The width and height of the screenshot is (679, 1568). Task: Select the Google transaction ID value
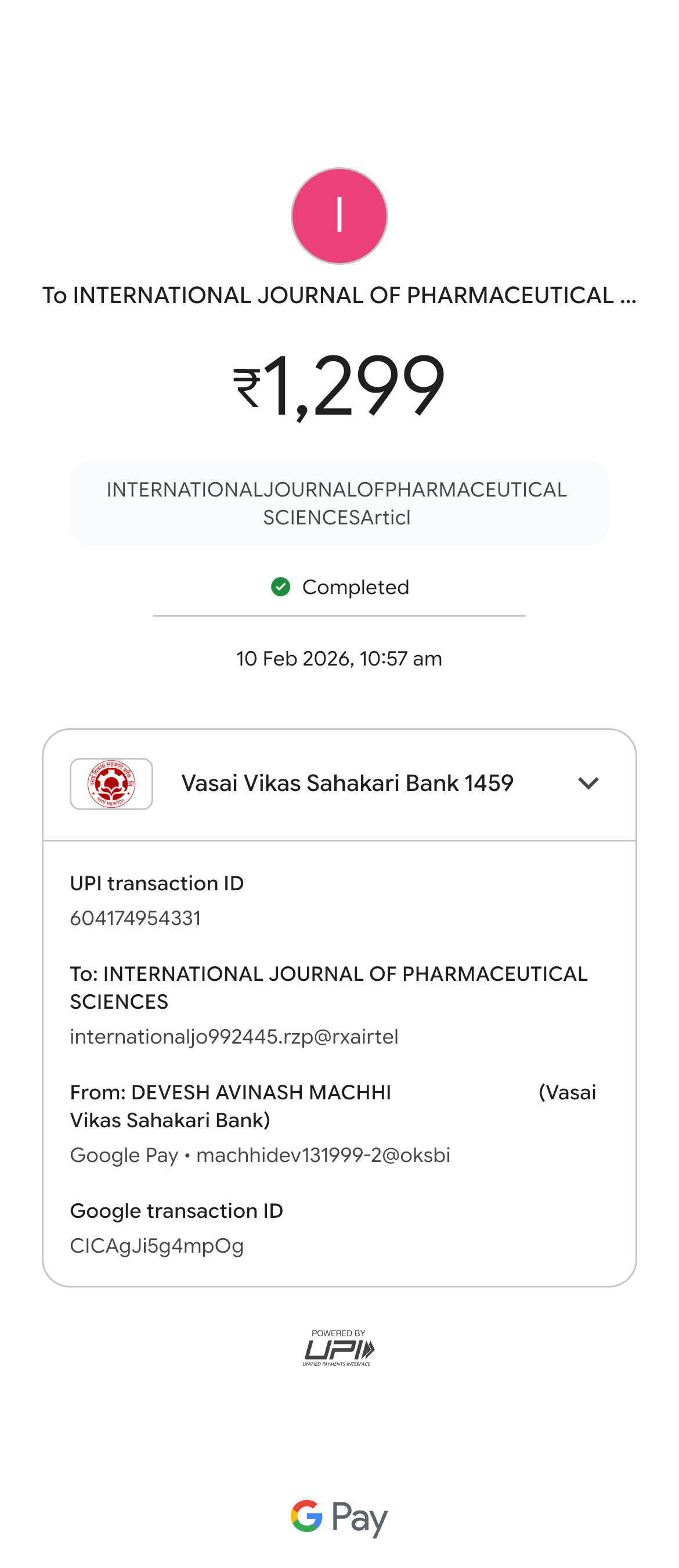tap(157, 1245)
